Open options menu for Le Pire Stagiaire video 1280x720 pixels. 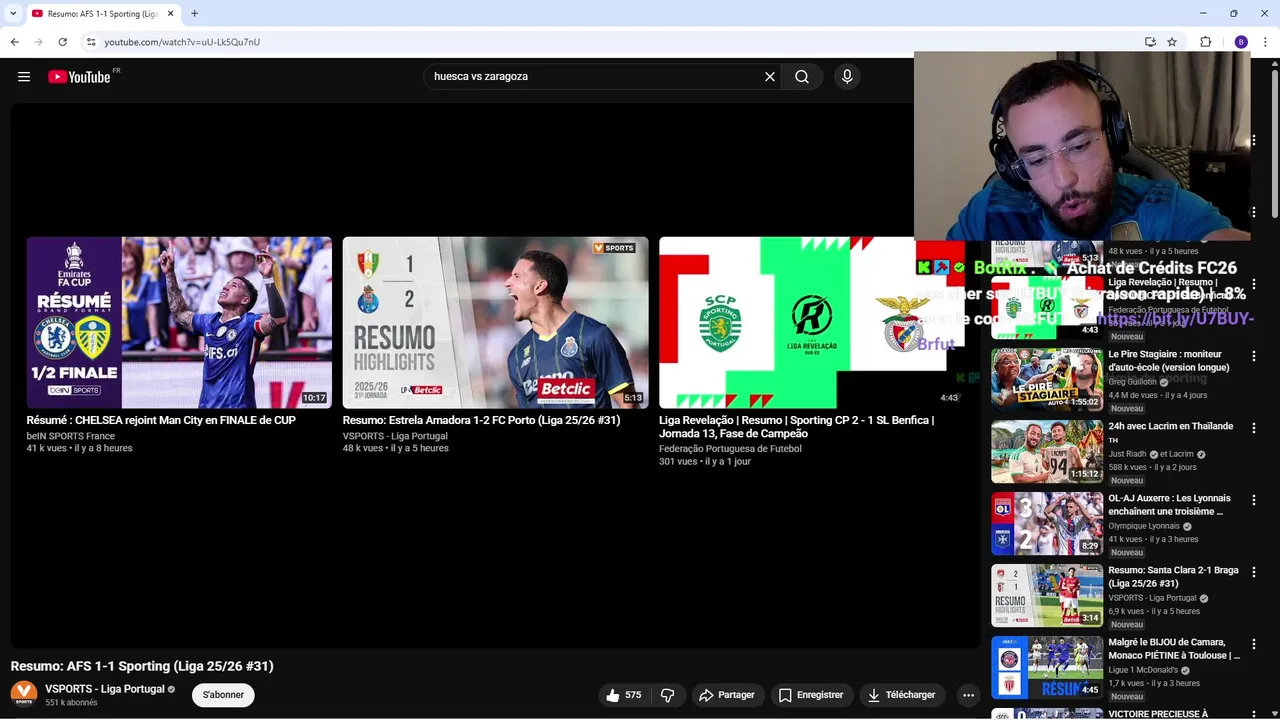pyautogui.click(x=1253, y=356)
